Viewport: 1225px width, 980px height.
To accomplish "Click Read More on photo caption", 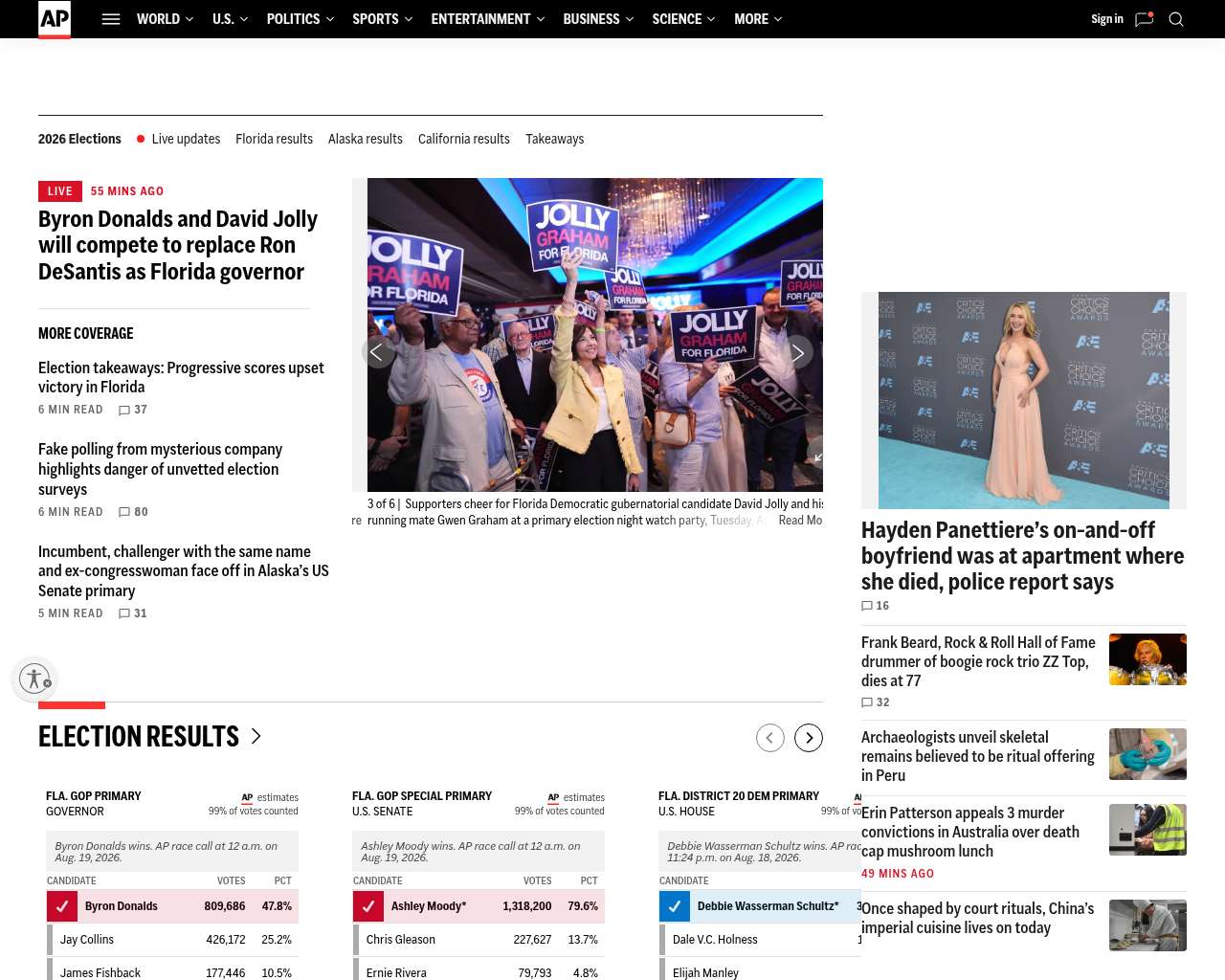I will click(800, 521).
